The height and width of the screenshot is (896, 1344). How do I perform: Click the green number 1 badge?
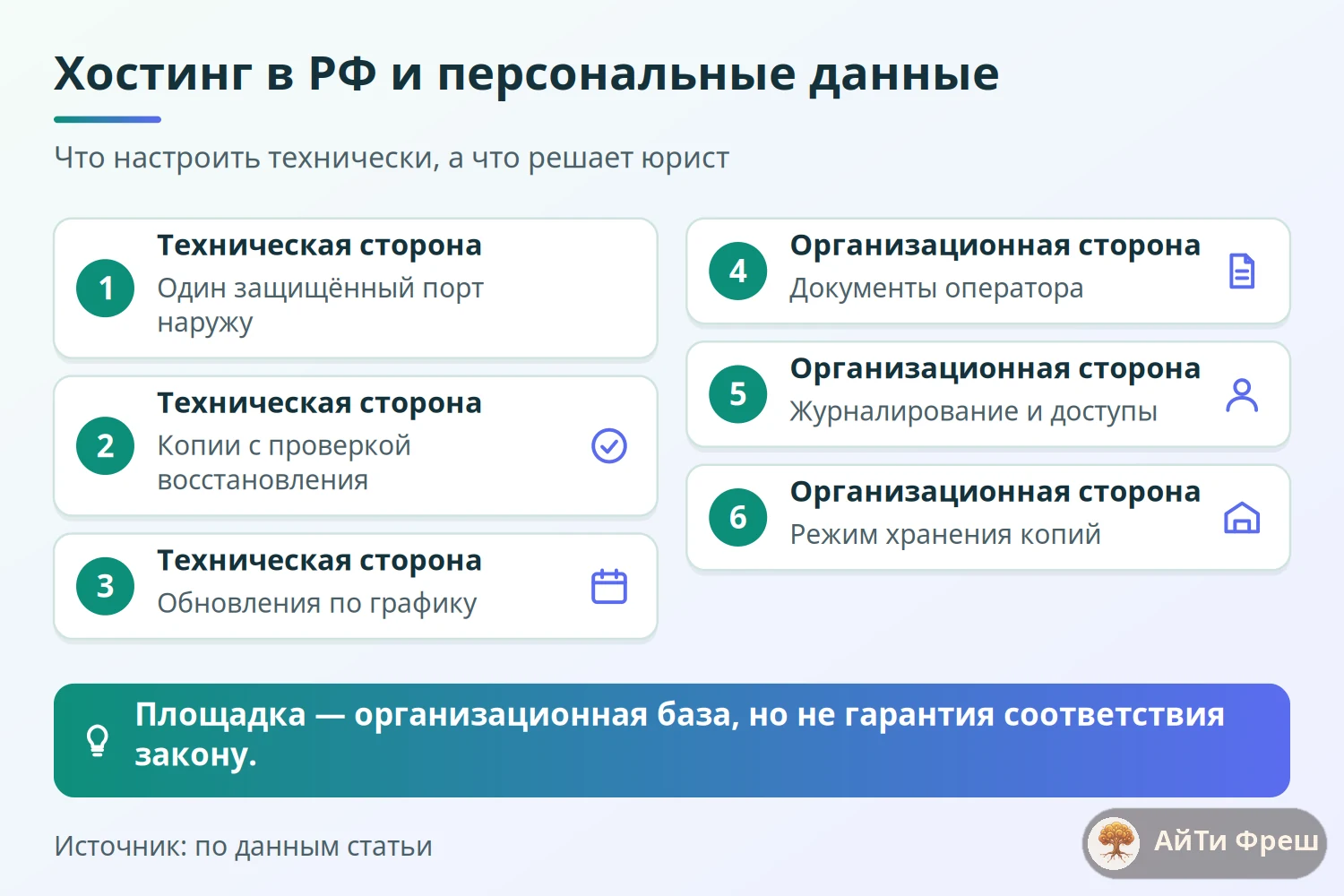tap(106, 288)
